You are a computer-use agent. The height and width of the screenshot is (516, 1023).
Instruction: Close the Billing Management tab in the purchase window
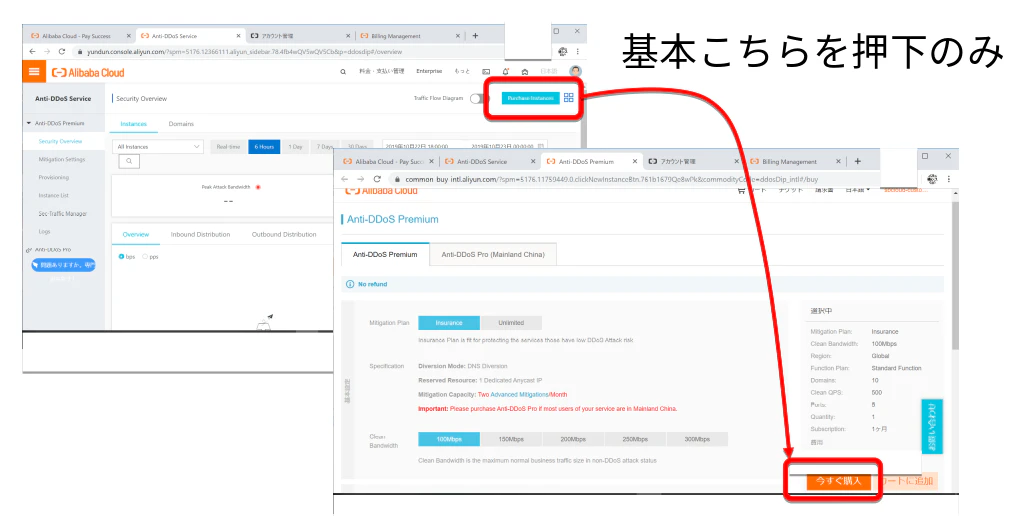(x=838, y=161)
